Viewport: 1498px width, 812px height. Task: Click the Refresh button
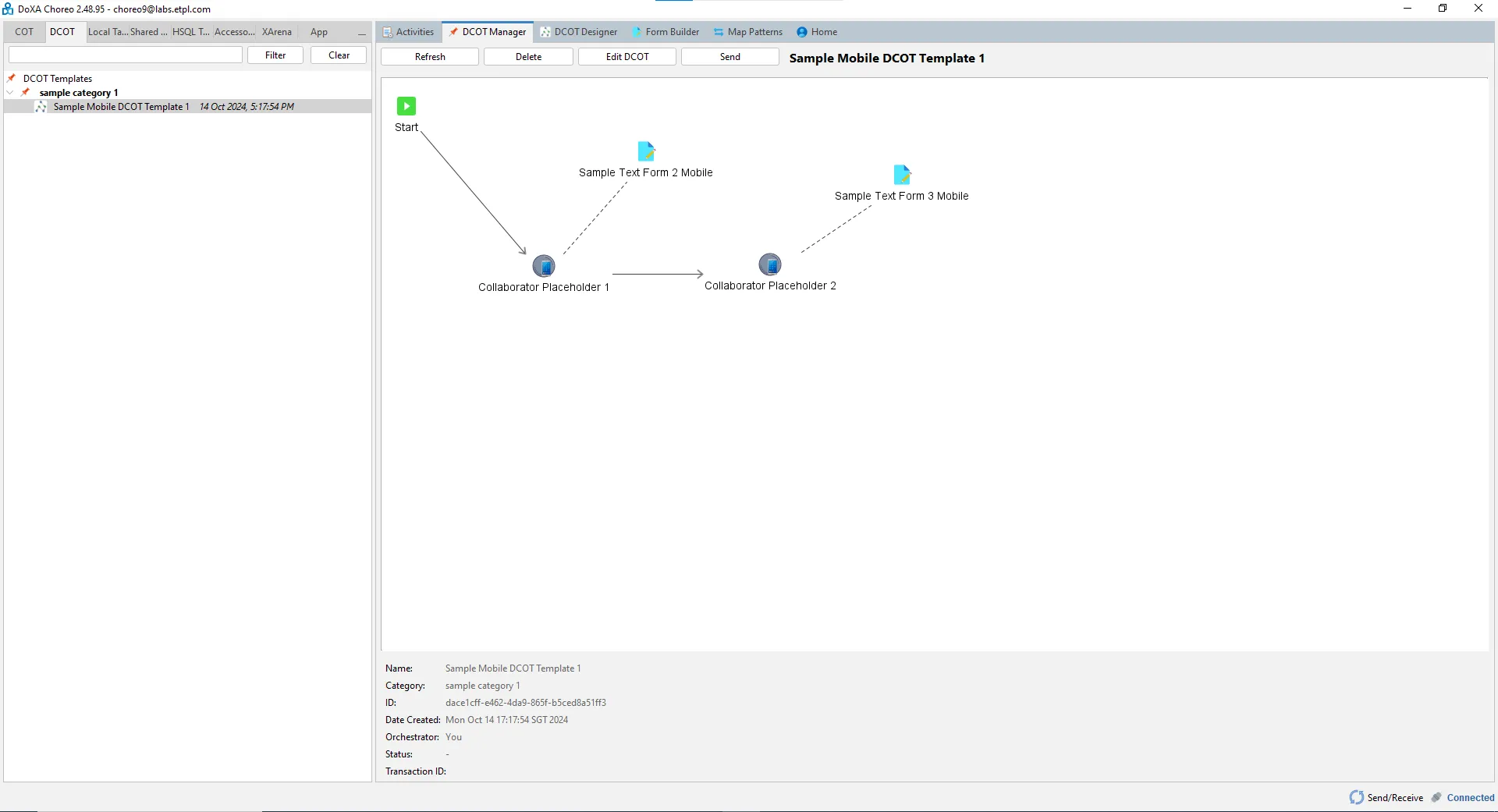[x=429, y=57]
